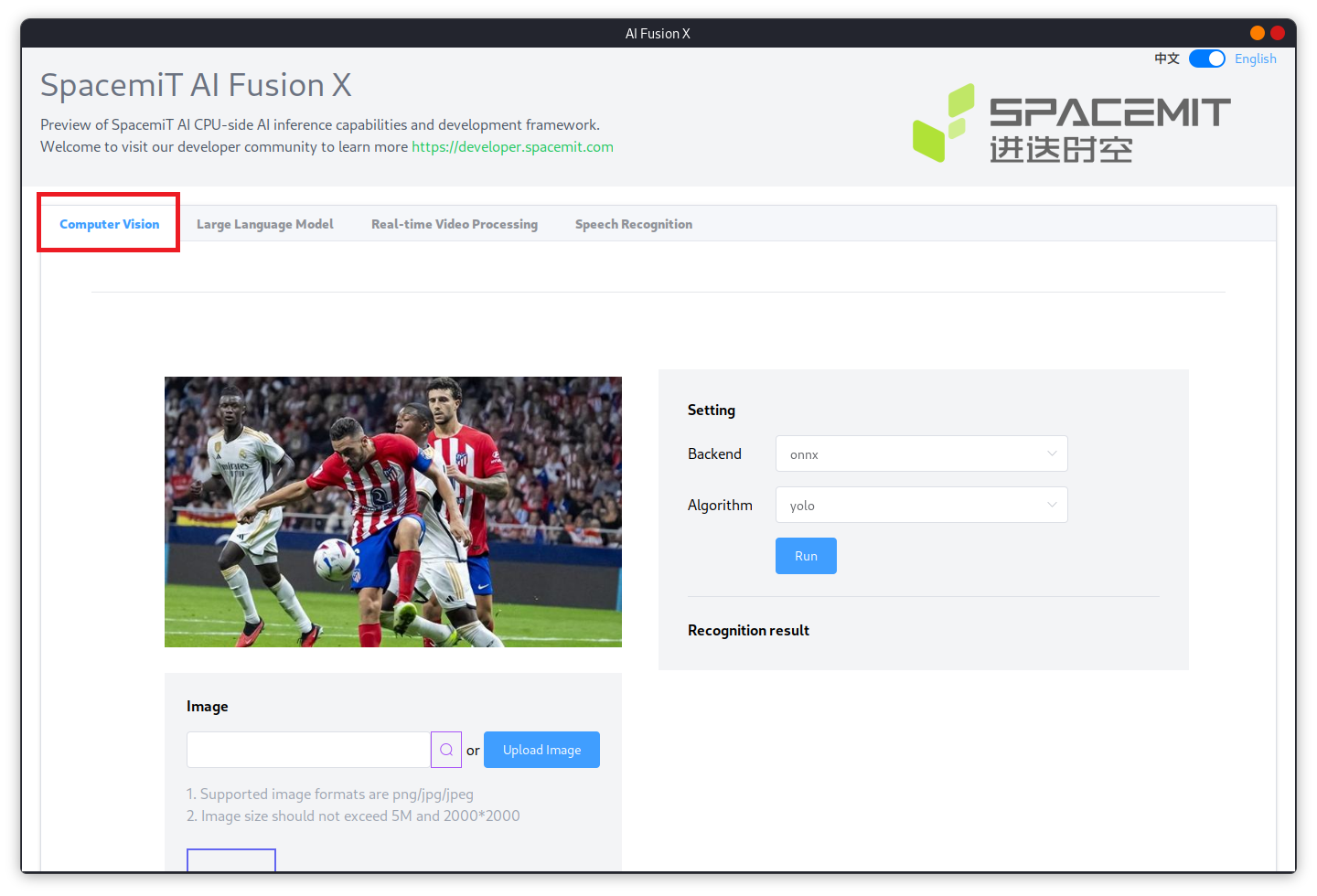Click the magnifier search icon beside image field
Viewport: 1317px width, 896px height.
[x=446, y=750]
